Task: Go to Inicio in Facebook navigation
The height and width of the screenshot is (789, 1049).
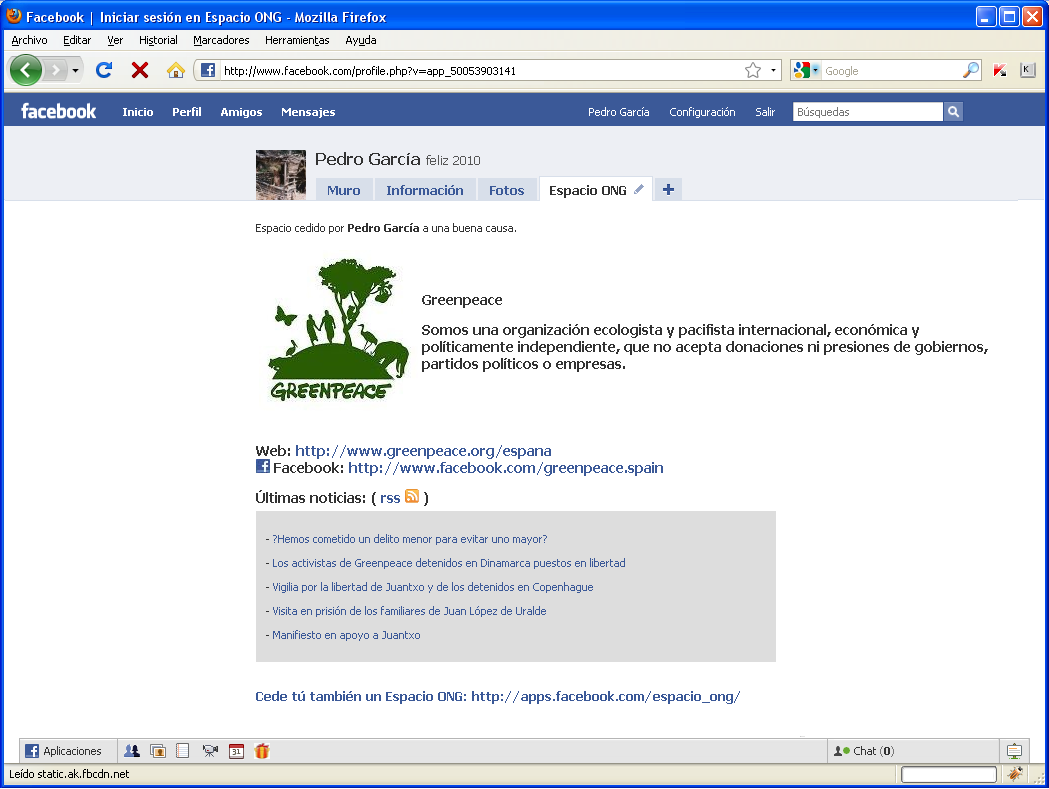Action: 138,112
